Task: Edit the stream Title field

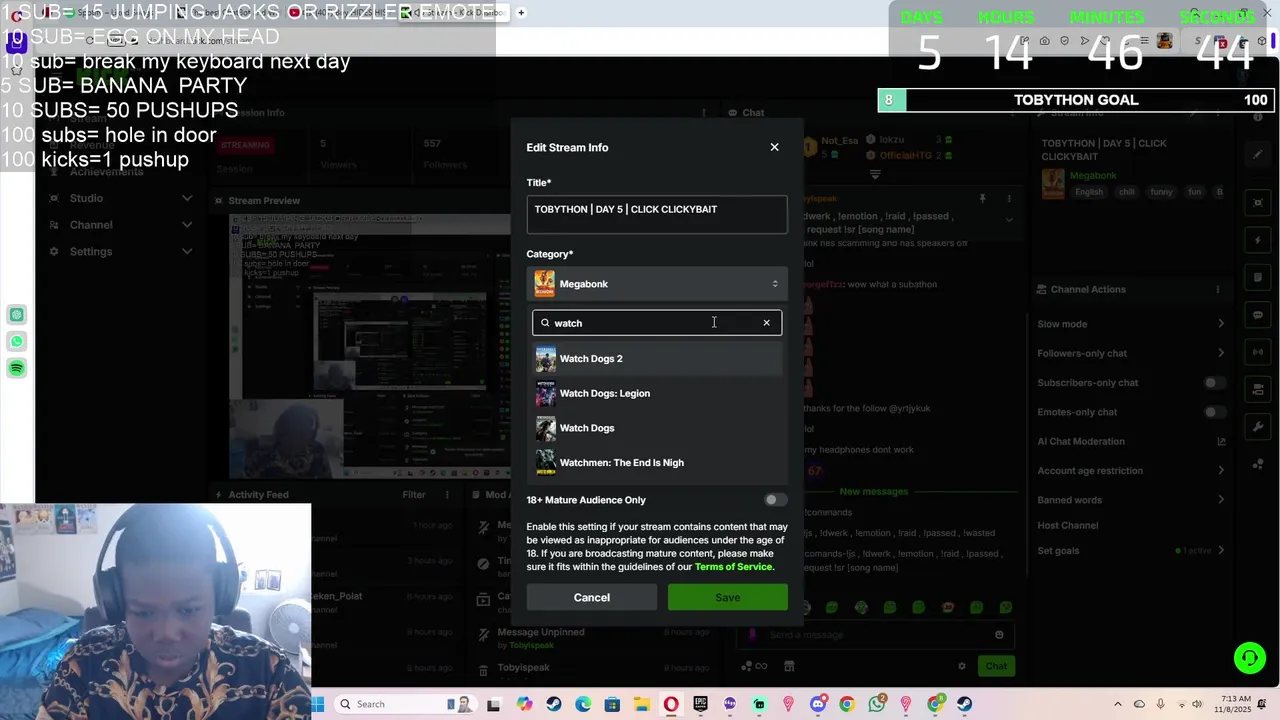Action: (657, 214)
